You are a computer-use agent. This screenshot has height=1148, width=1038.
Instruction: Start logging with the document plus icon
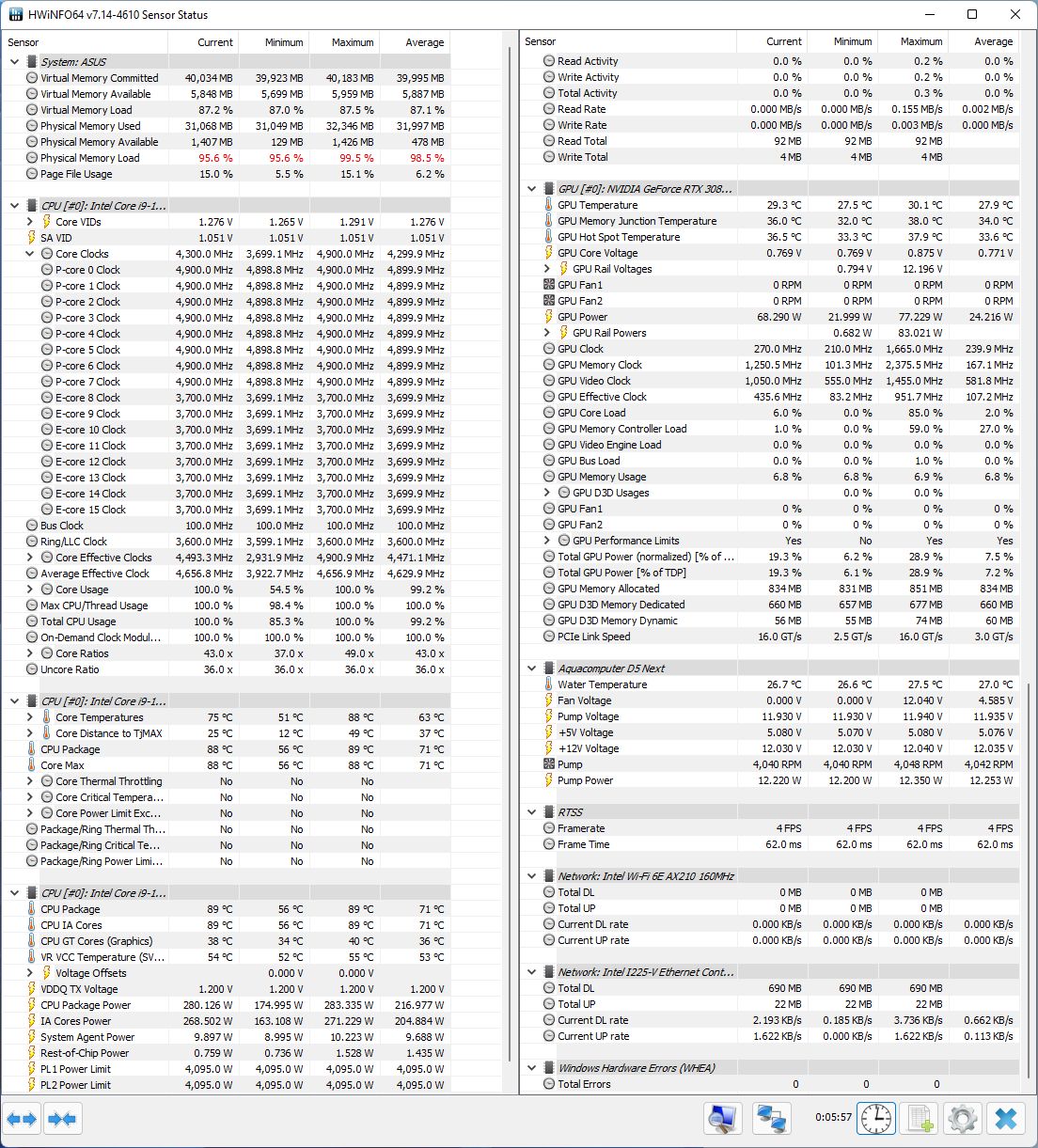920,1119
